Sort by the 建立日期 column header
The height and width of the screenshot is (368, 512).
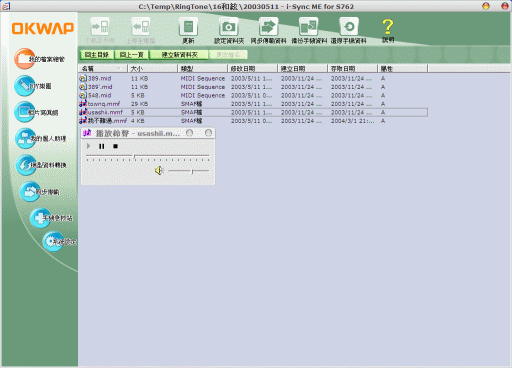[x=303, y=69]
